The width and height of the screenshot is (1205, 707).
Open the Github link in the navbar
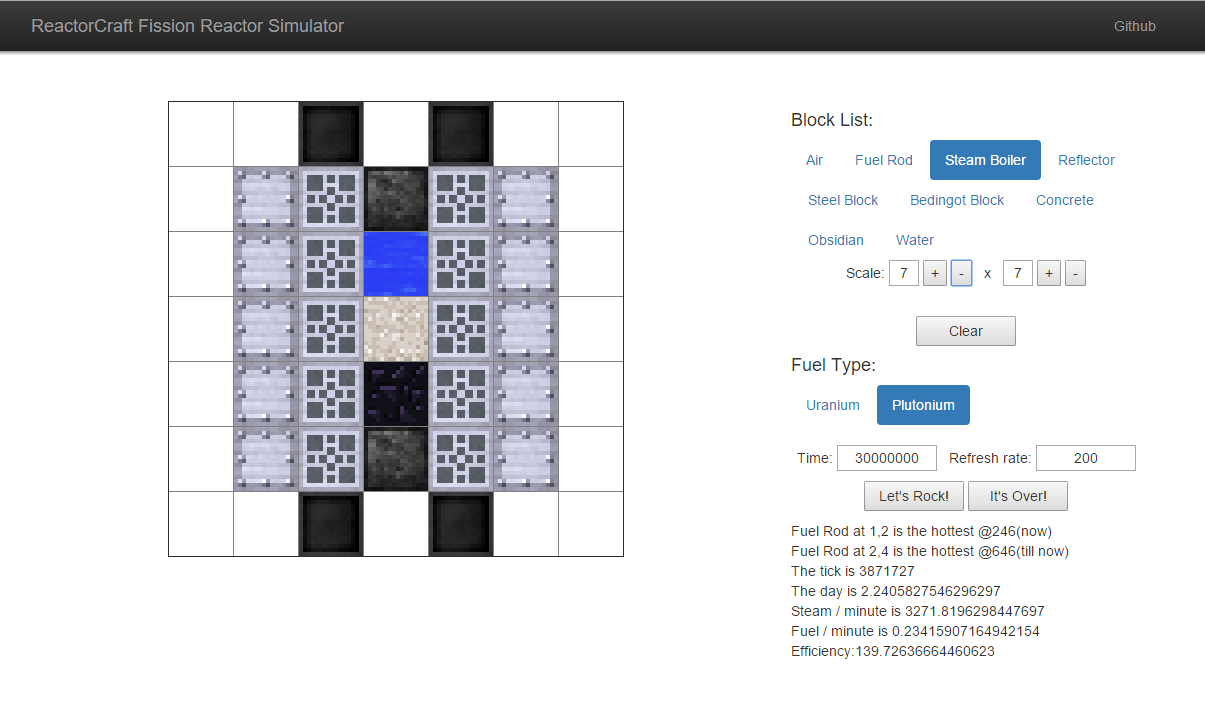1135,26
